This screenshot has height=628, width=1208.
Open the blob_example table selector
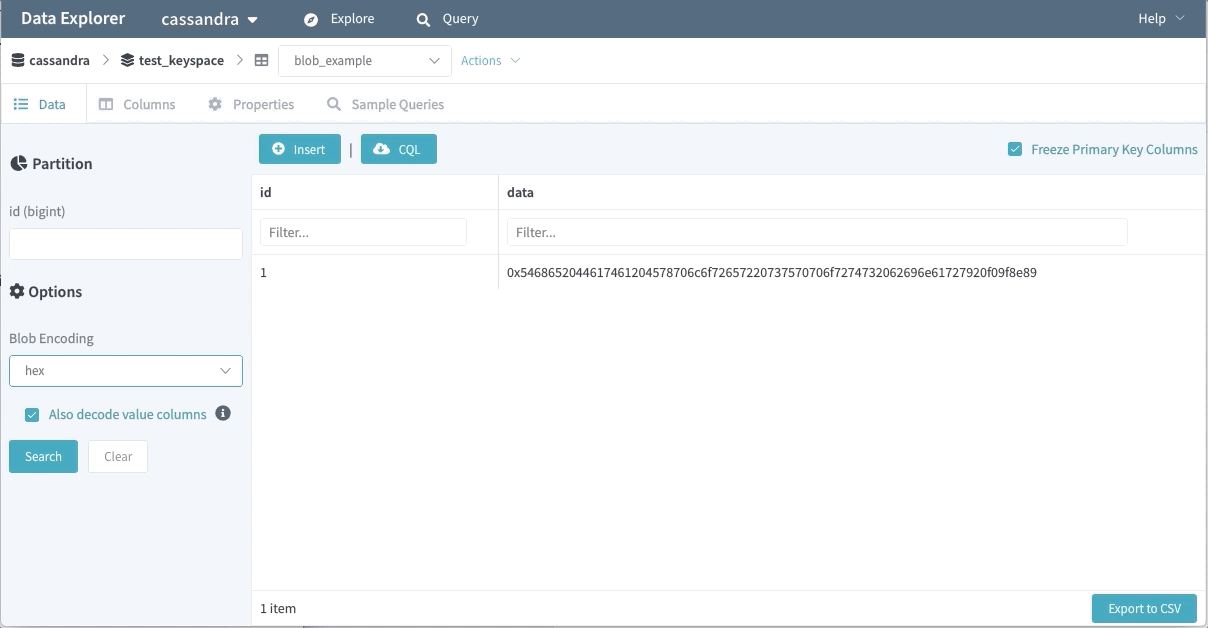point(365,60)
